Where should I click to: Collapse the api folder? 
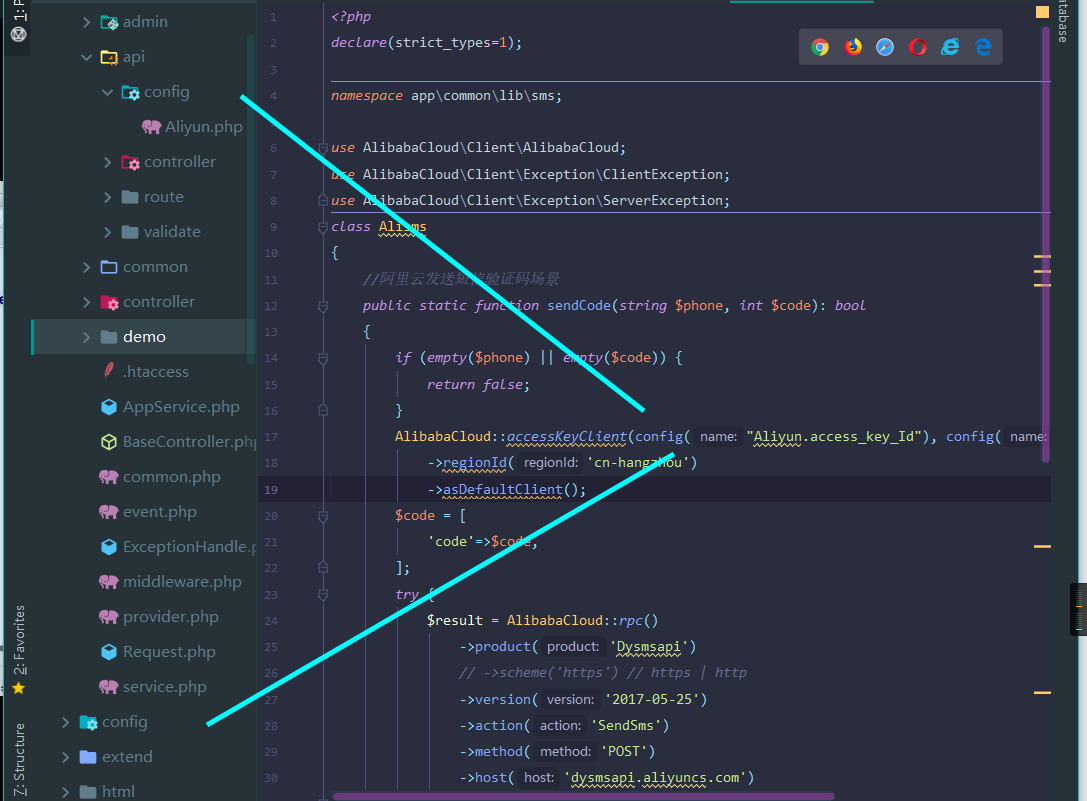coord(87,57)
